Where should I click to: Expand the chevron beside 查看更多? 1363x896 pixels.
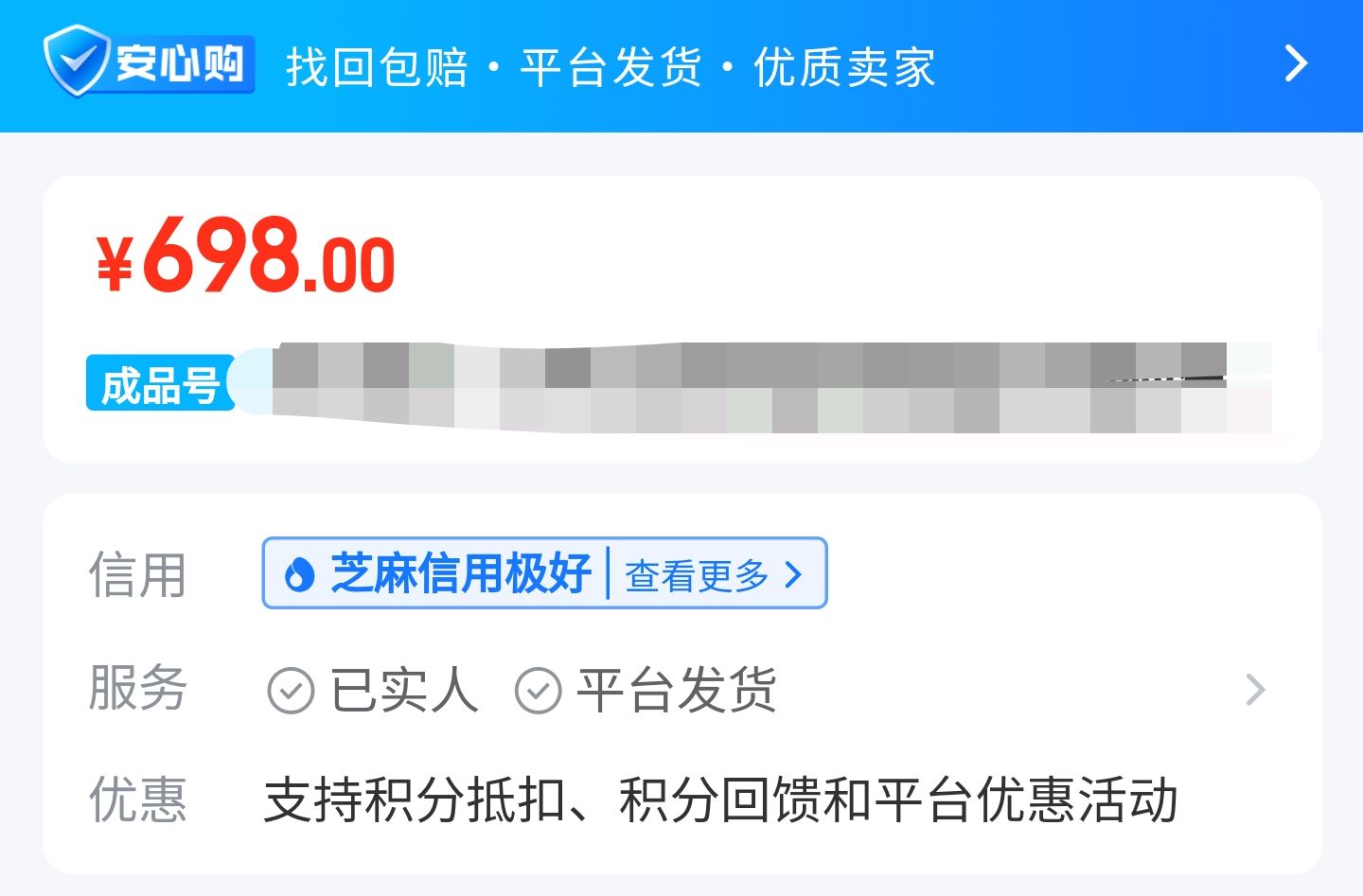(x=793, y=574)
